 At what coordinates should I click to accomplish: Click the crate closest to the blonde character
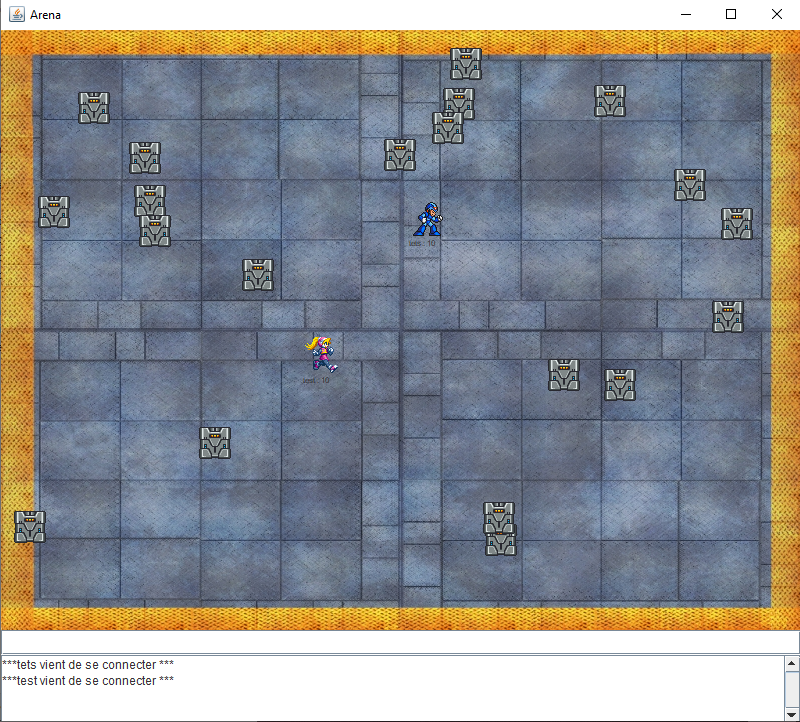[x=258, y=274]
